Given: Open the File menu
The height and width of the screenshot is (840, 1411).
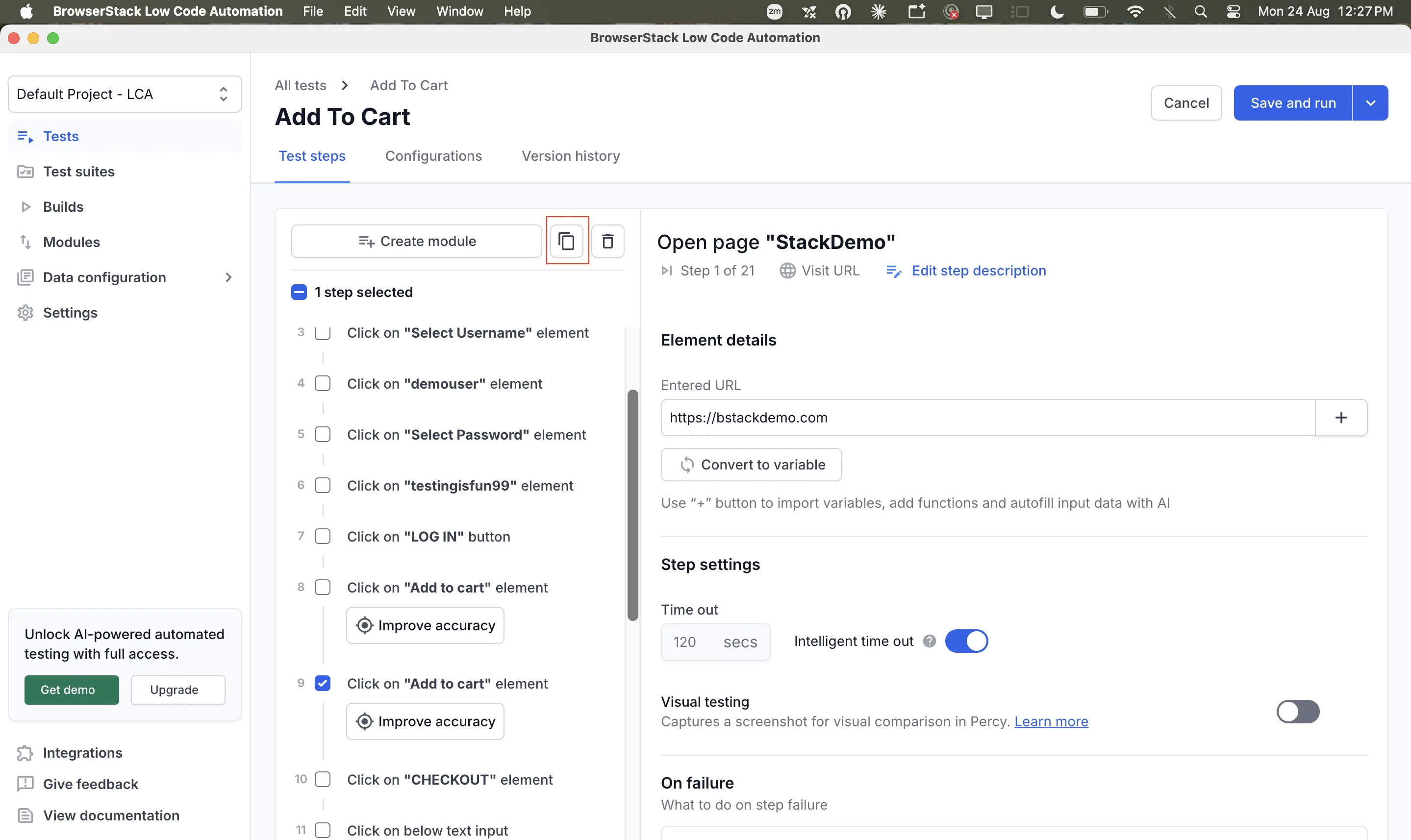Looking at the screenshot, I should click(313, 11).
